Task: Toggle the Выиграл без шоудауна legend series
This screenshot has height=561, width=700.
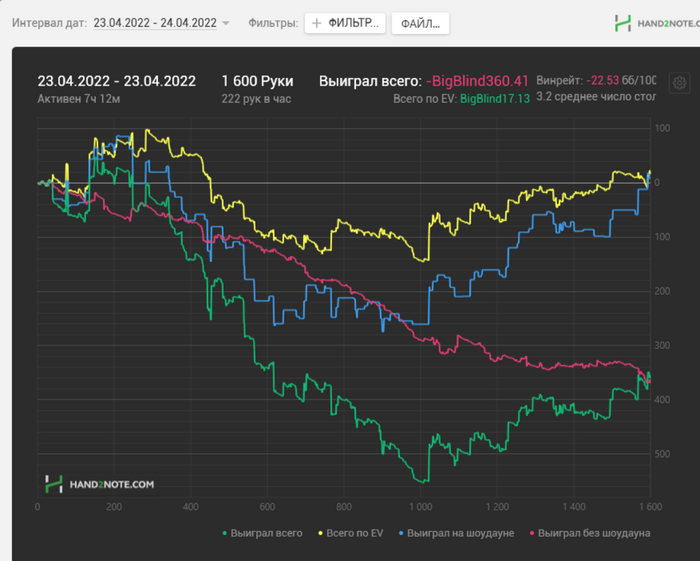Action: coord(590,533)
